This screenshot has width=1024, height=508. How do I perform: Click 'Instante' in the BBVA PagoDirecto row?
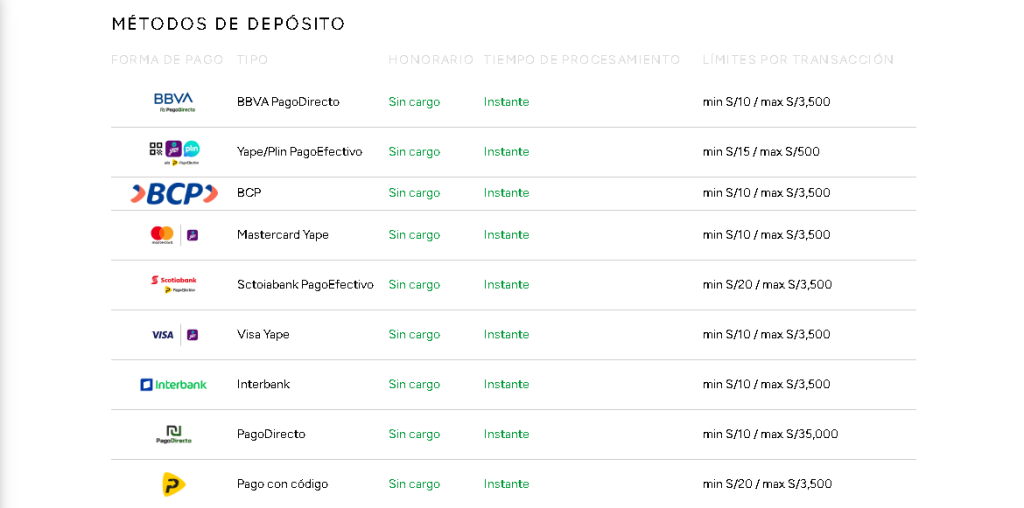pyautogui.click(x=506, y=102)
